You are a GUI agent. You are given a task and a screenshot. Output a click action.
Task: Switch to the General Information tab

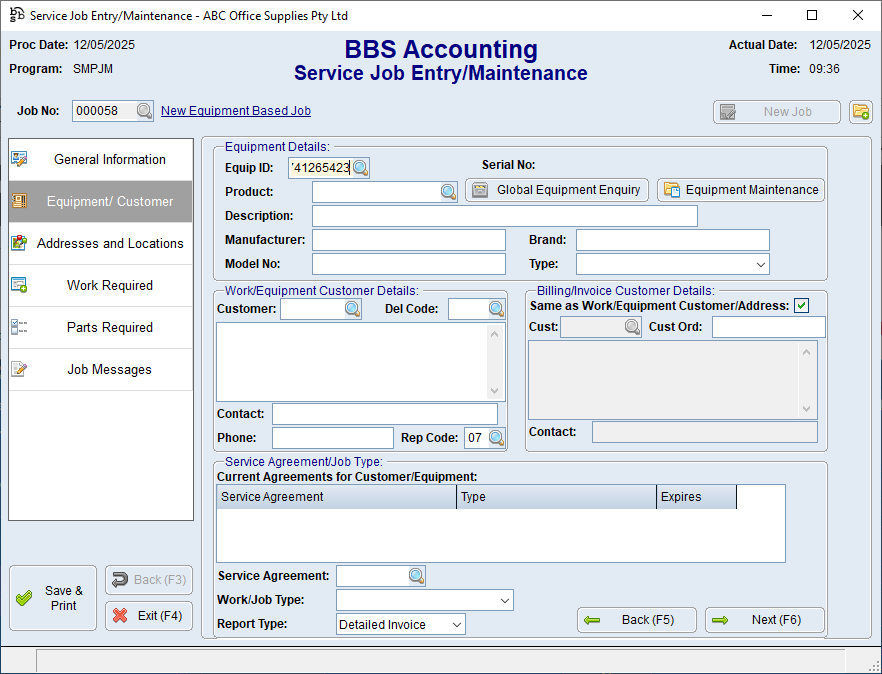pyautogui.click(x=101, y=160)
